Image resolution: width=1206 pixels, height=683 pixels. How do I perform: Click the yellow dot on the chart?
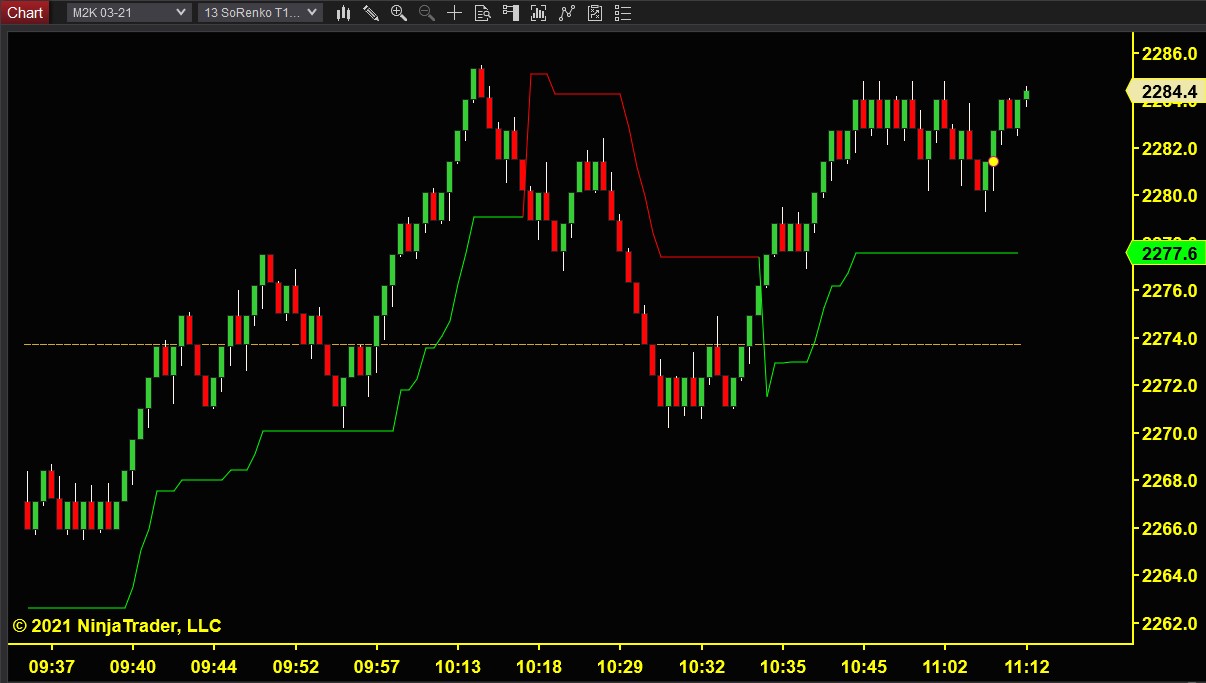point(993,161)
